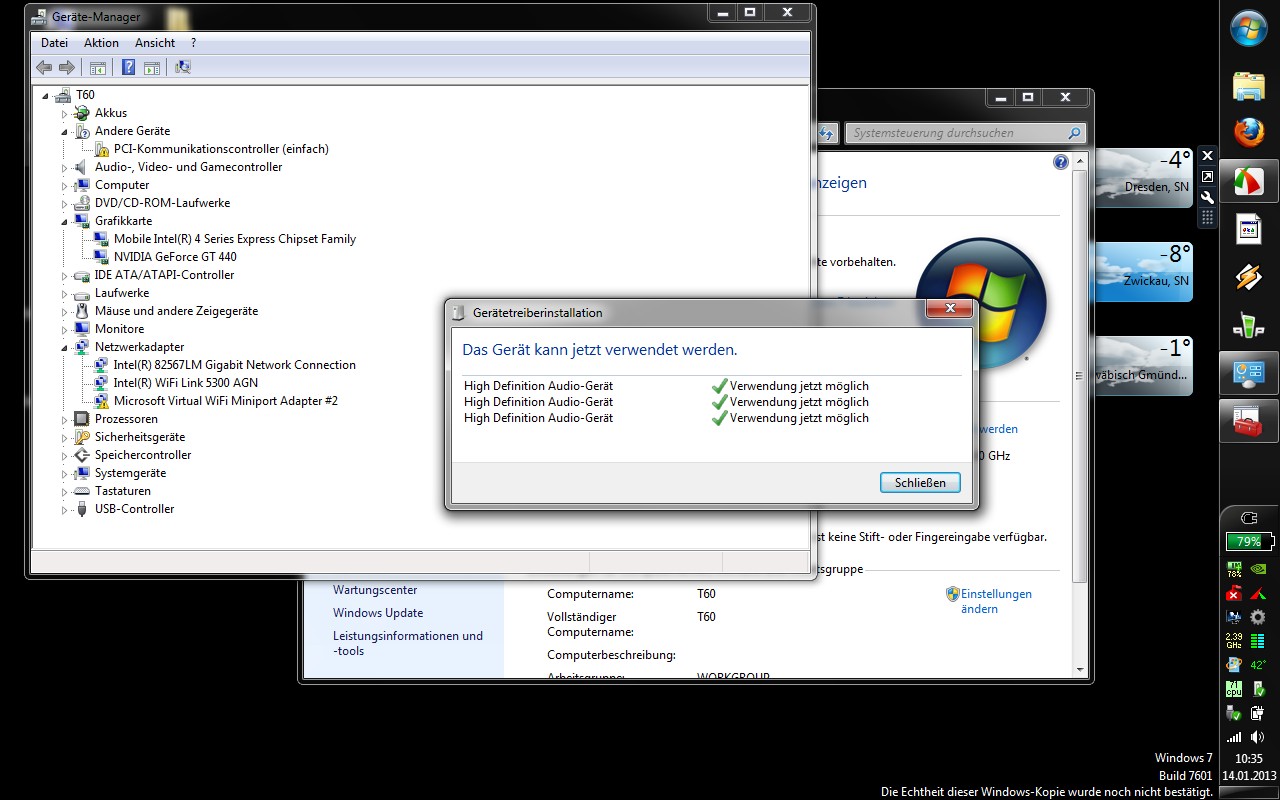Click the wireless signal bars tray icon

click(1234, 737)
